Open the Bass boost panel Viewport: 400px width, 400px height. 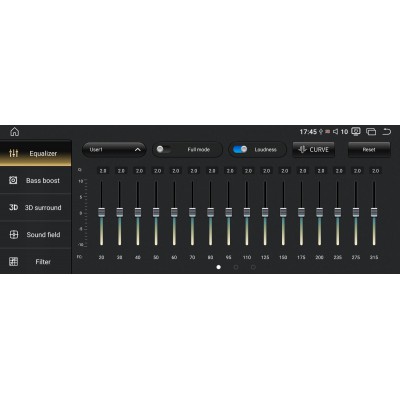(x=35, y=180)
